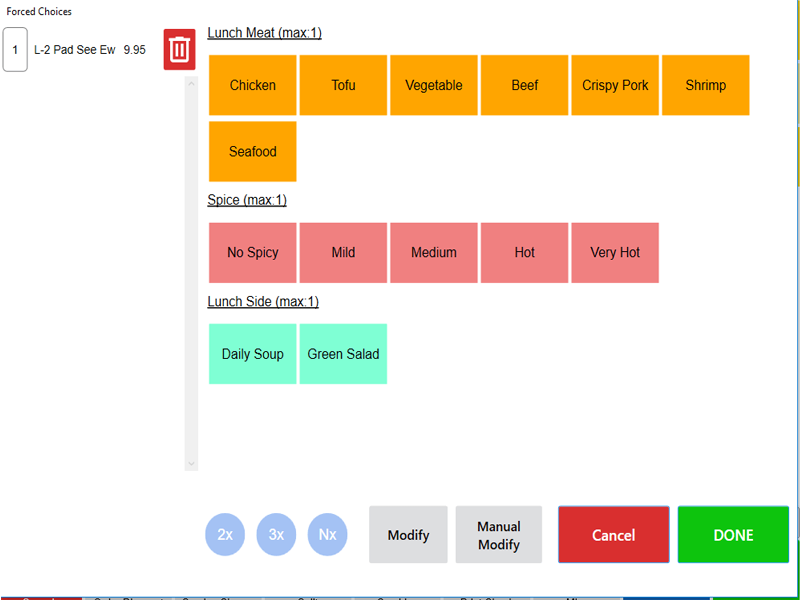Click the scrollbar down arrow in order list
Image resolution: width=800 pixels, height=600 pixels.
coord(191,464)
